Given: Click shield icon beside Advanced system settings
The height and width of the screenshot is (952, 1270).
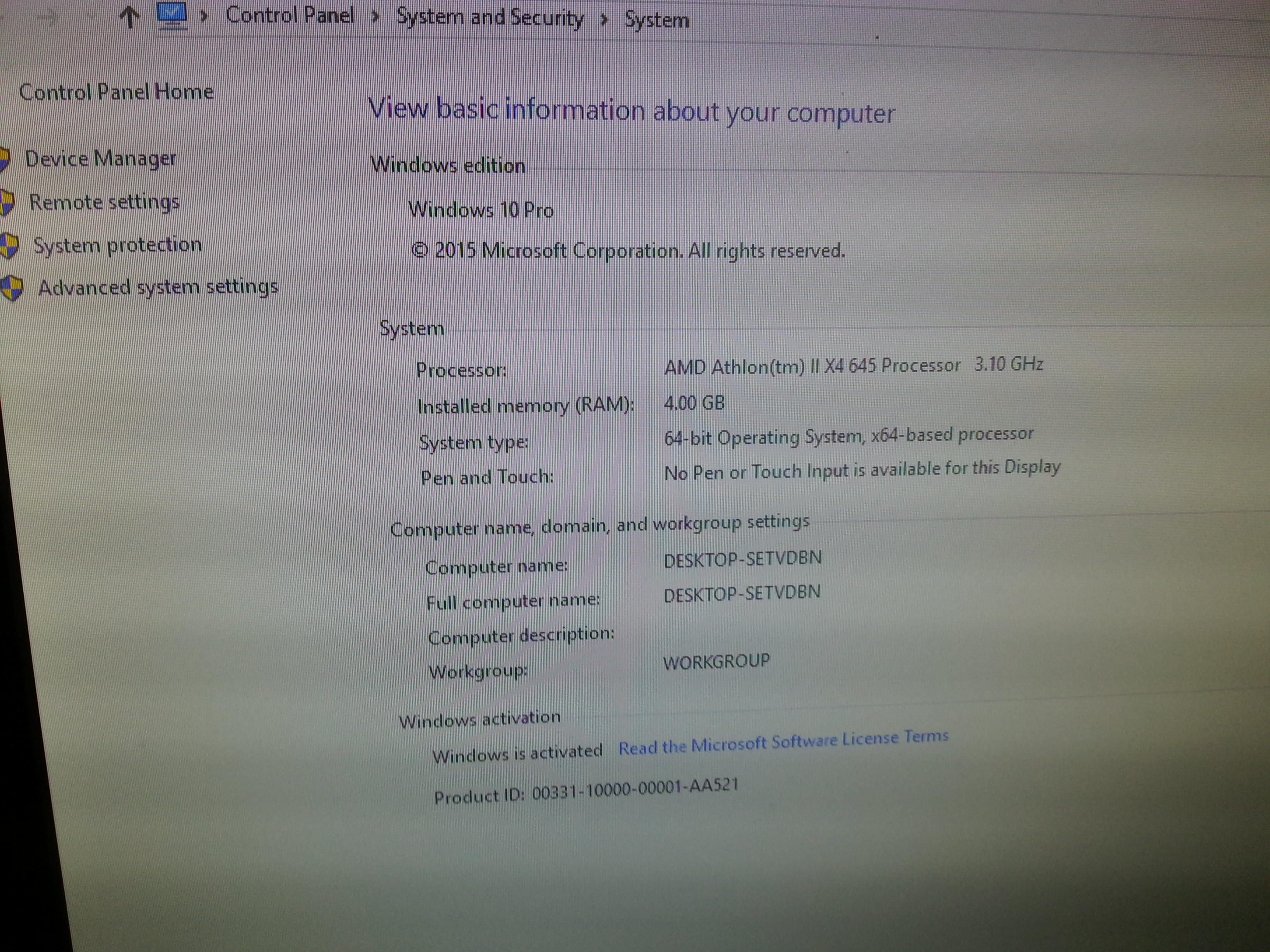Looking at the screenshot, I should 12,287.
